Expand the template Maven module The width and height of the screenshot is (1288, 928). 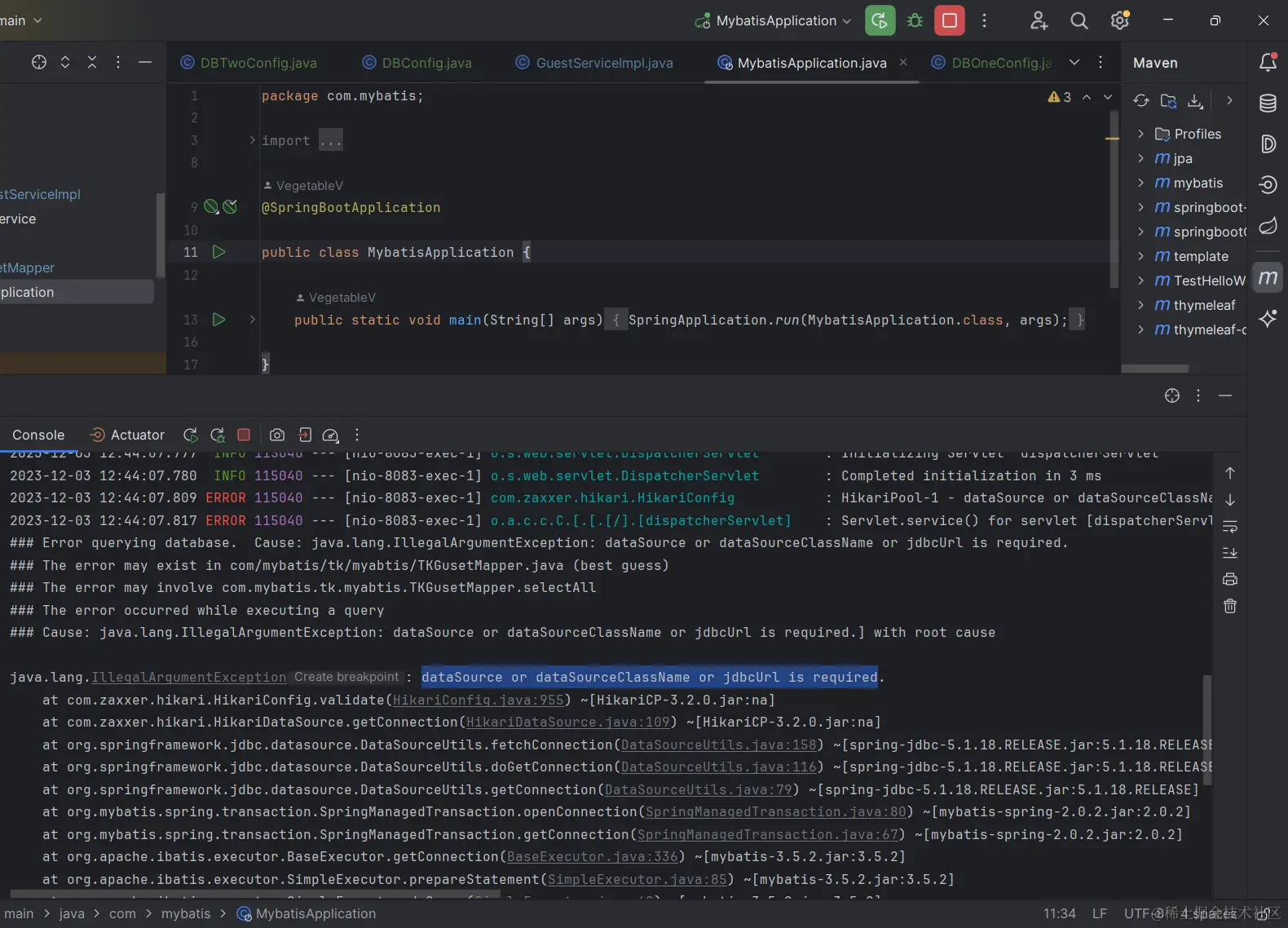pos(1140,256)
